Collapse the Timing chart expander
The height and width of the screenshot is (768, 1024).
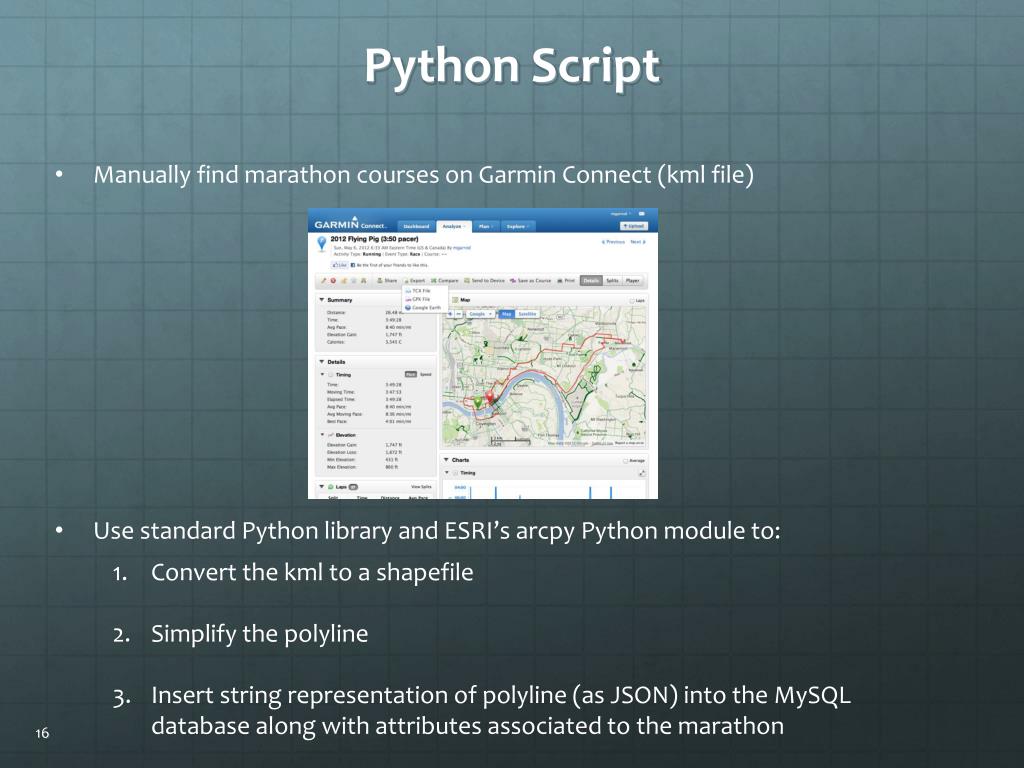447,472
